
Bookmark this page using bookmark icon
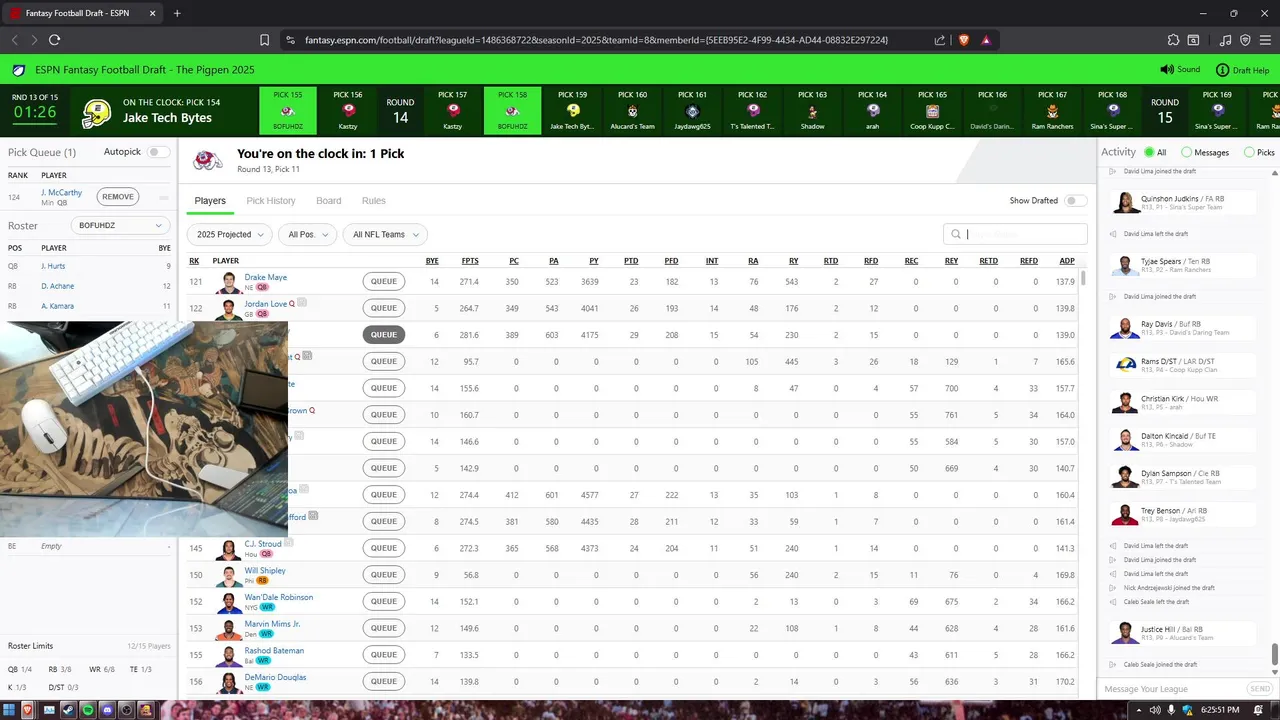click(x=264, y=40)
